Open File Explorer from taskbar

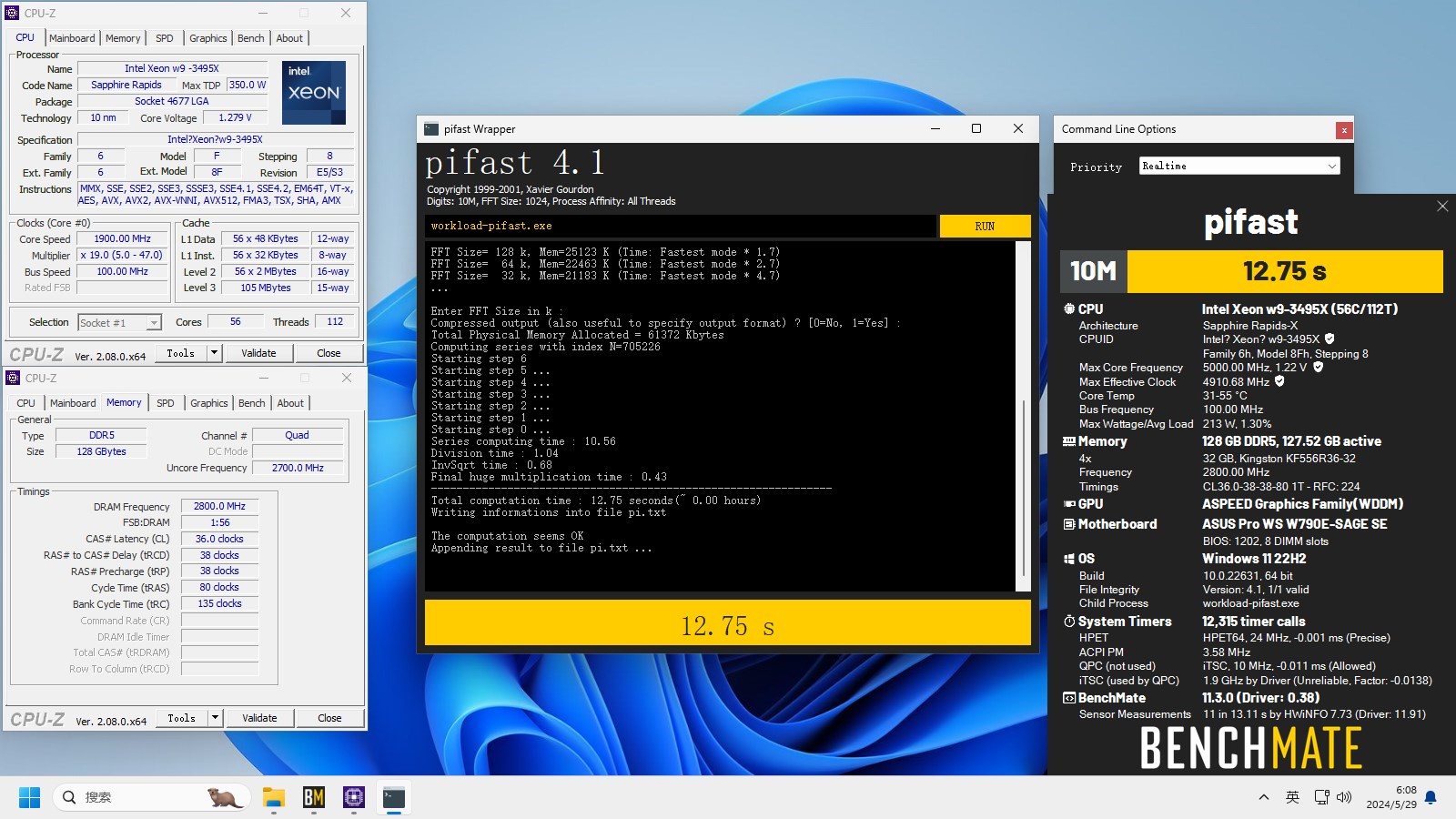tap(274, 798)
